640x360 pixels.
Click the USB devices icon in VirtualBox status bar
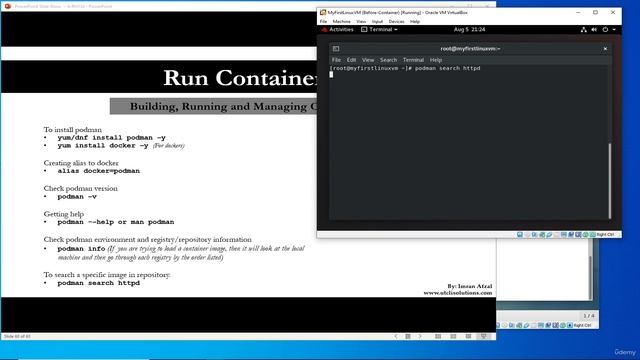(549, 235)
